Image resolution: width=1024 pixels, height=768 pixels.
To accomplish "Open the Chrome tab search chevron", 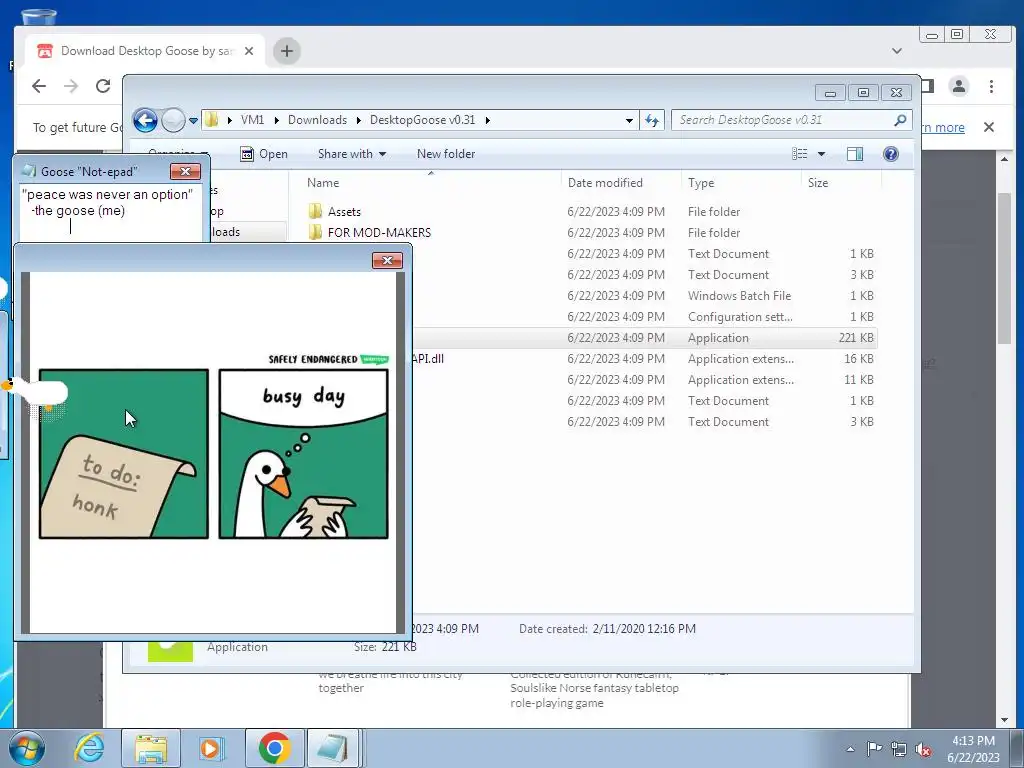I will pos(897,51).
